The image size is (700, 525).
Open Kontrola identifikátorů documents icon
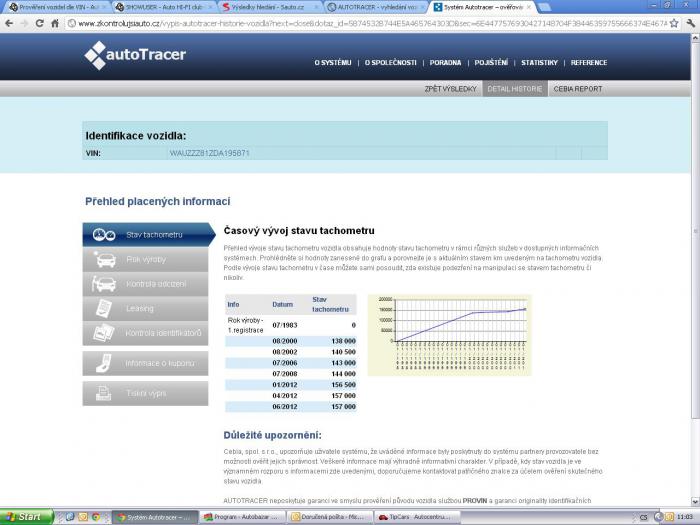105,333
